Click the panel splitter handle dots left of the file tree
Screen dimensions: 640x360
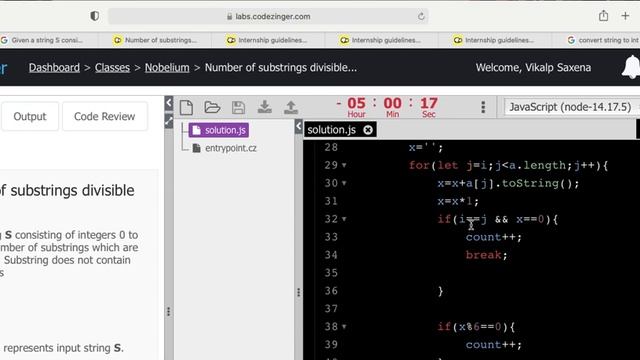point(169,312)
